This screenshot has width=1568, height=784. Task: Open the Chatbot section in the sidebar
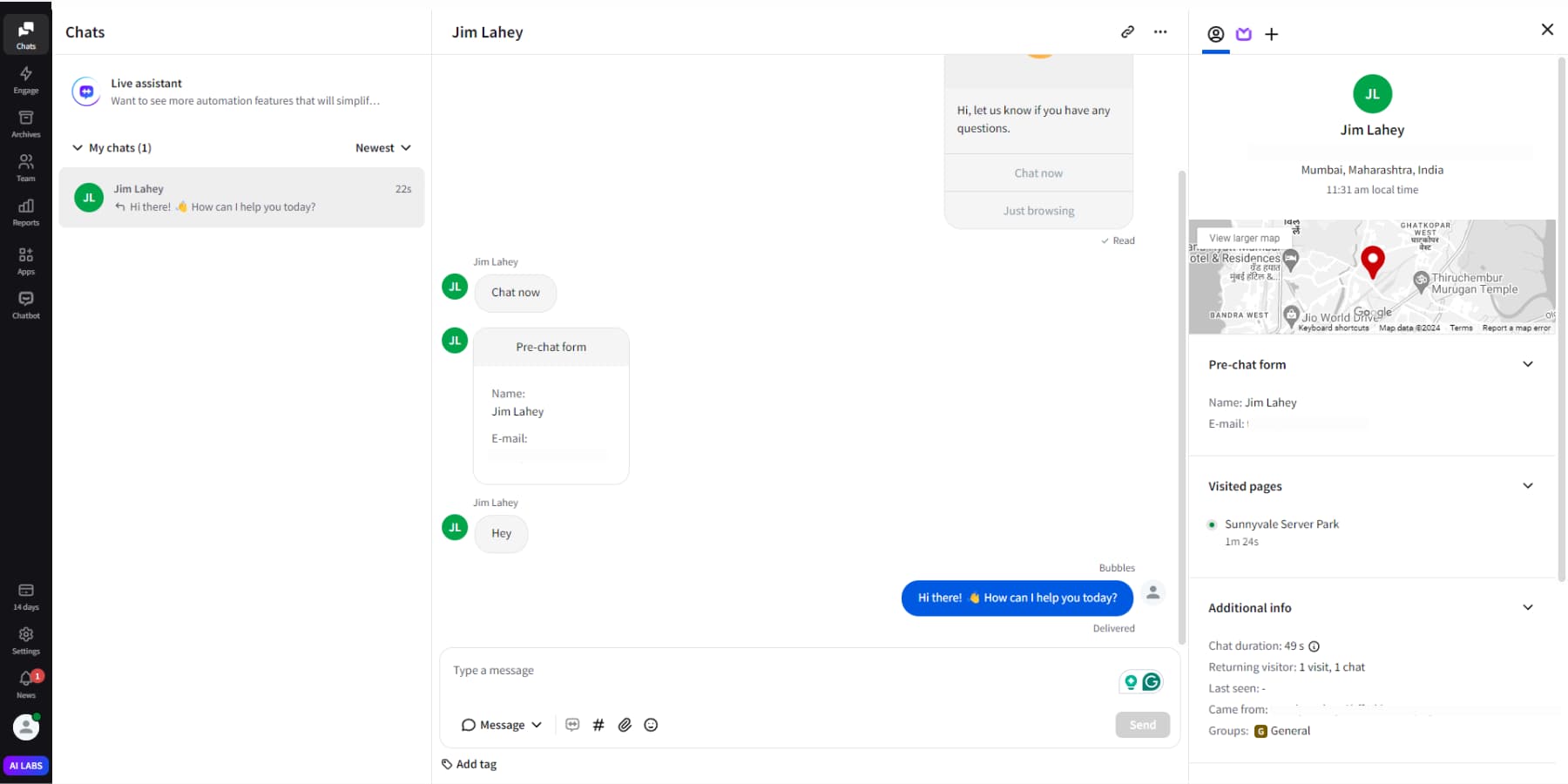point(25,305)
